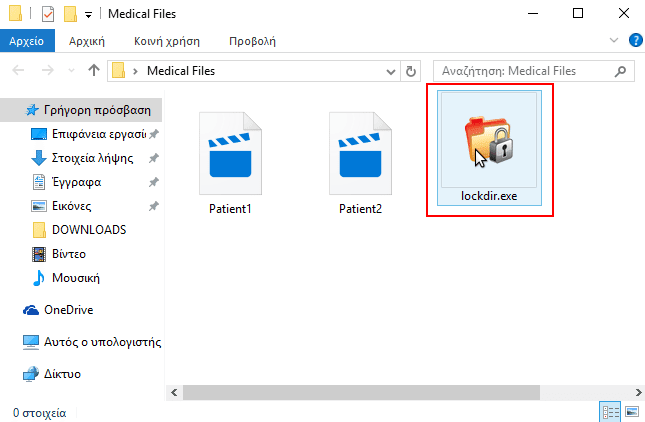The height and width of the screenshot is (422, 645).
Task: Click the Αναζήτηση: Medical Files search box
Action: click(527, 71)
